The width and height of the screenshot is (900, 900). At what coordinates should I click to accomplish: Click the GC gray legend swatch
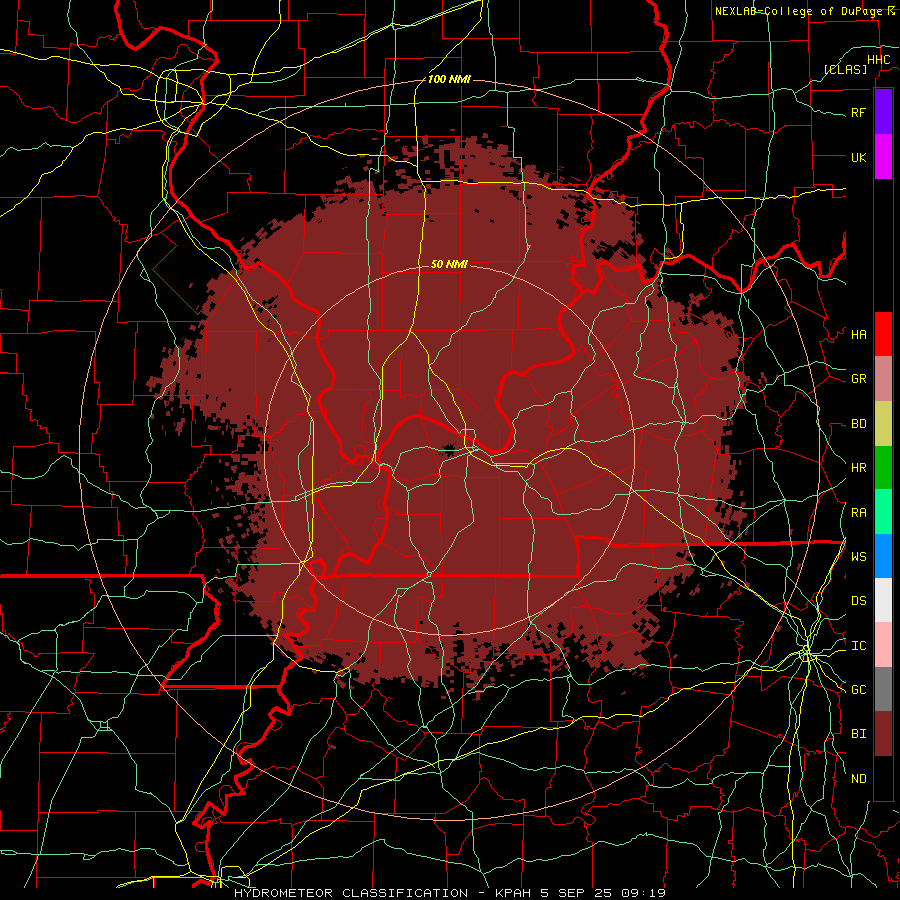883,689
